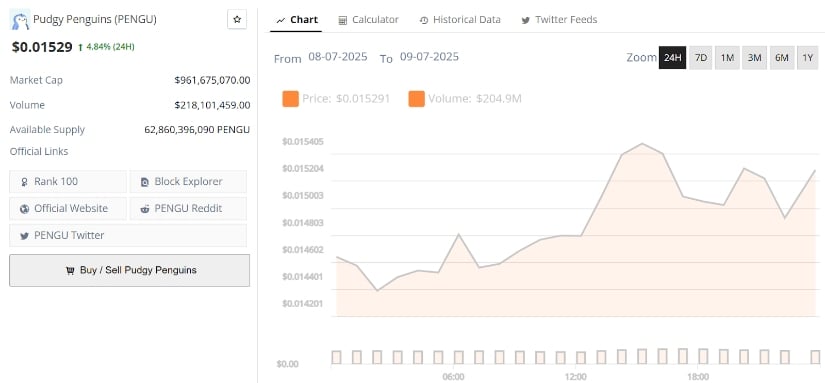Click the PENGU Reddit alien icon
Image resolution: width=825 pixels, height=383 pixels.
145,209
